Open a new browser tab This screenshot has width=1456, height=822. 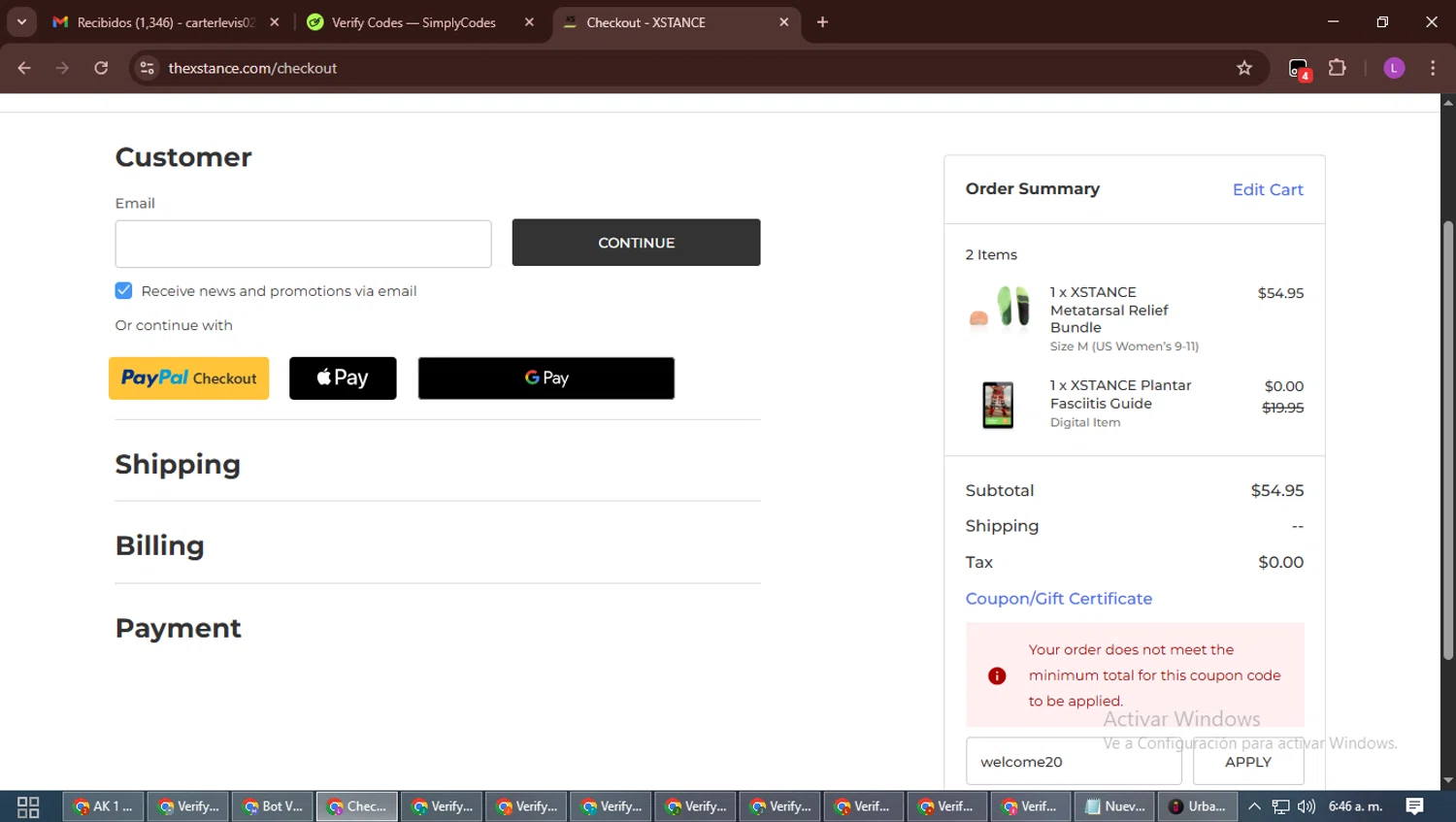coord(822,21)
